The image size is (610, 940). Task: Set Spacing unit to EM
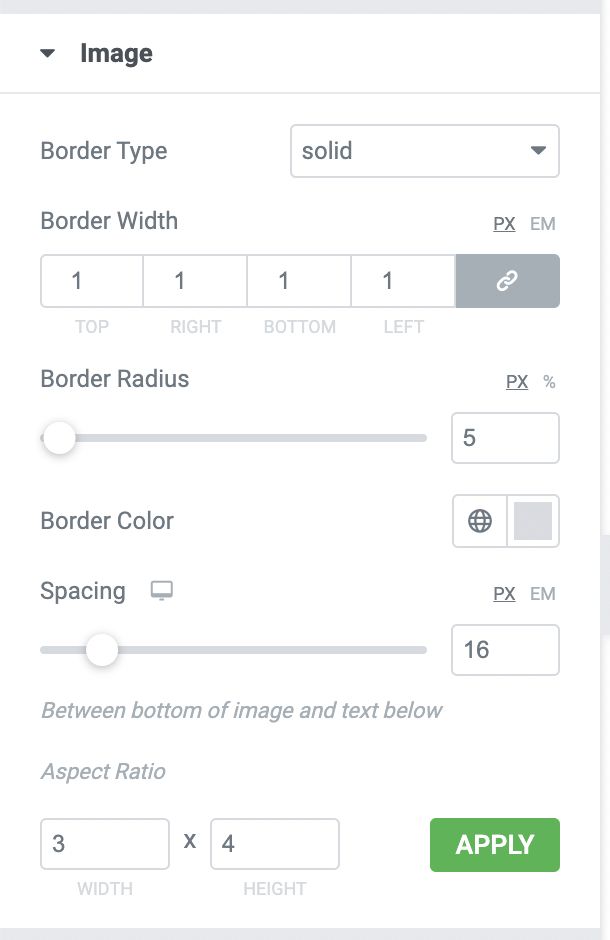[543, 593]
